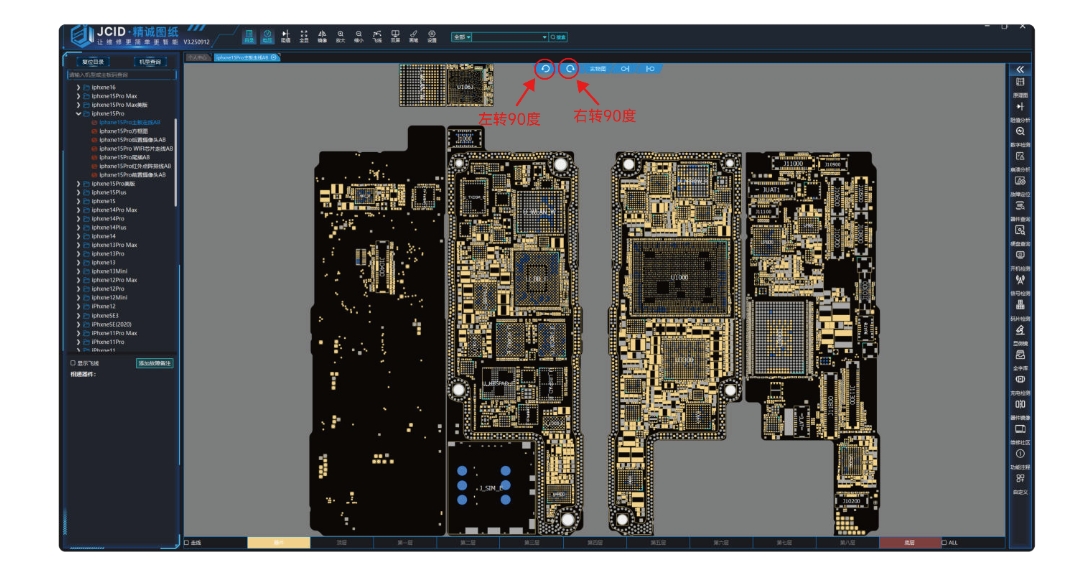
Task: Click the function notes info icon
Action: tap(1020, 454)
